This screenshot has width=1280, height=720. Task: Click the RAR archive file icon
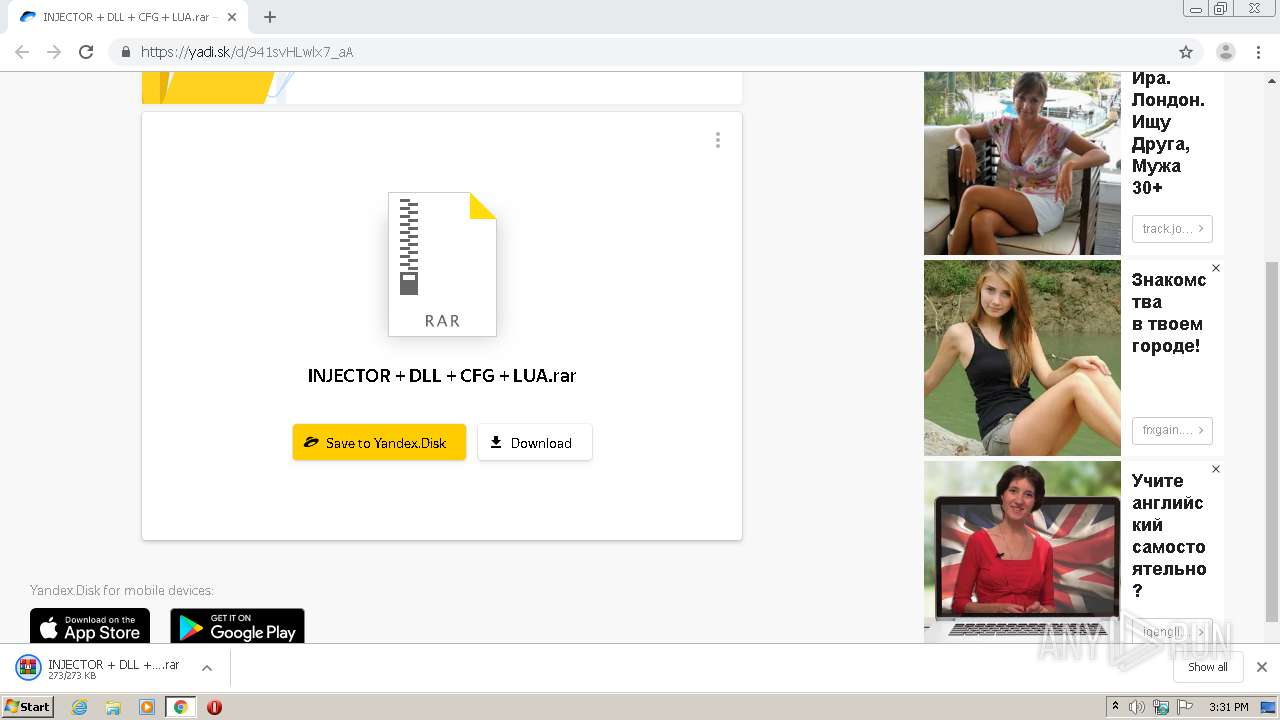(x=442, y=264)
